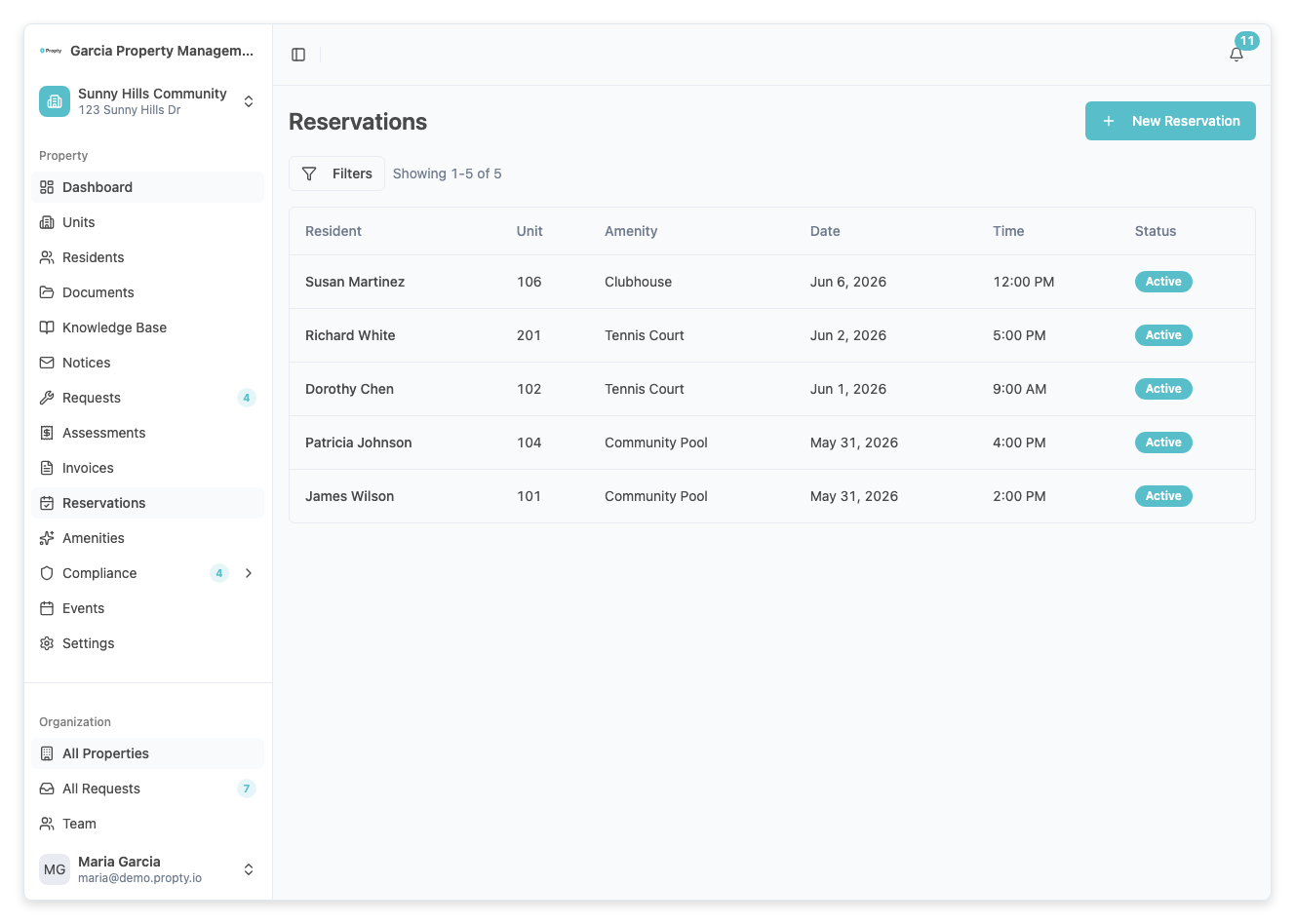Click the All Requests count badge 7
The width and height of the screenshot is (1295, 924).
point(247,789)
